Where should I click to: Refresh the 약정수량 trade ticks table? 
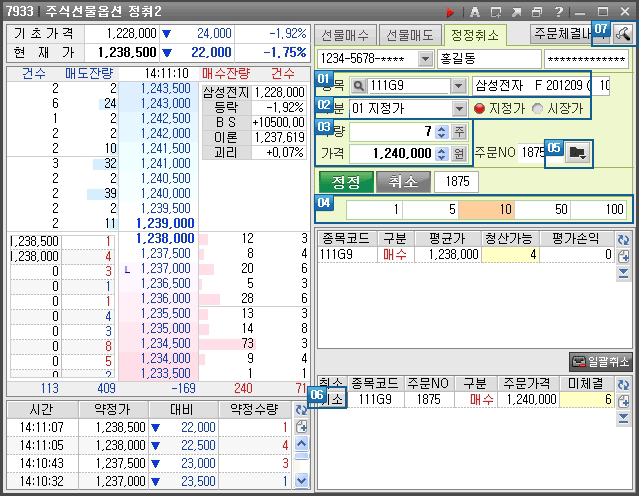[301, 410]
